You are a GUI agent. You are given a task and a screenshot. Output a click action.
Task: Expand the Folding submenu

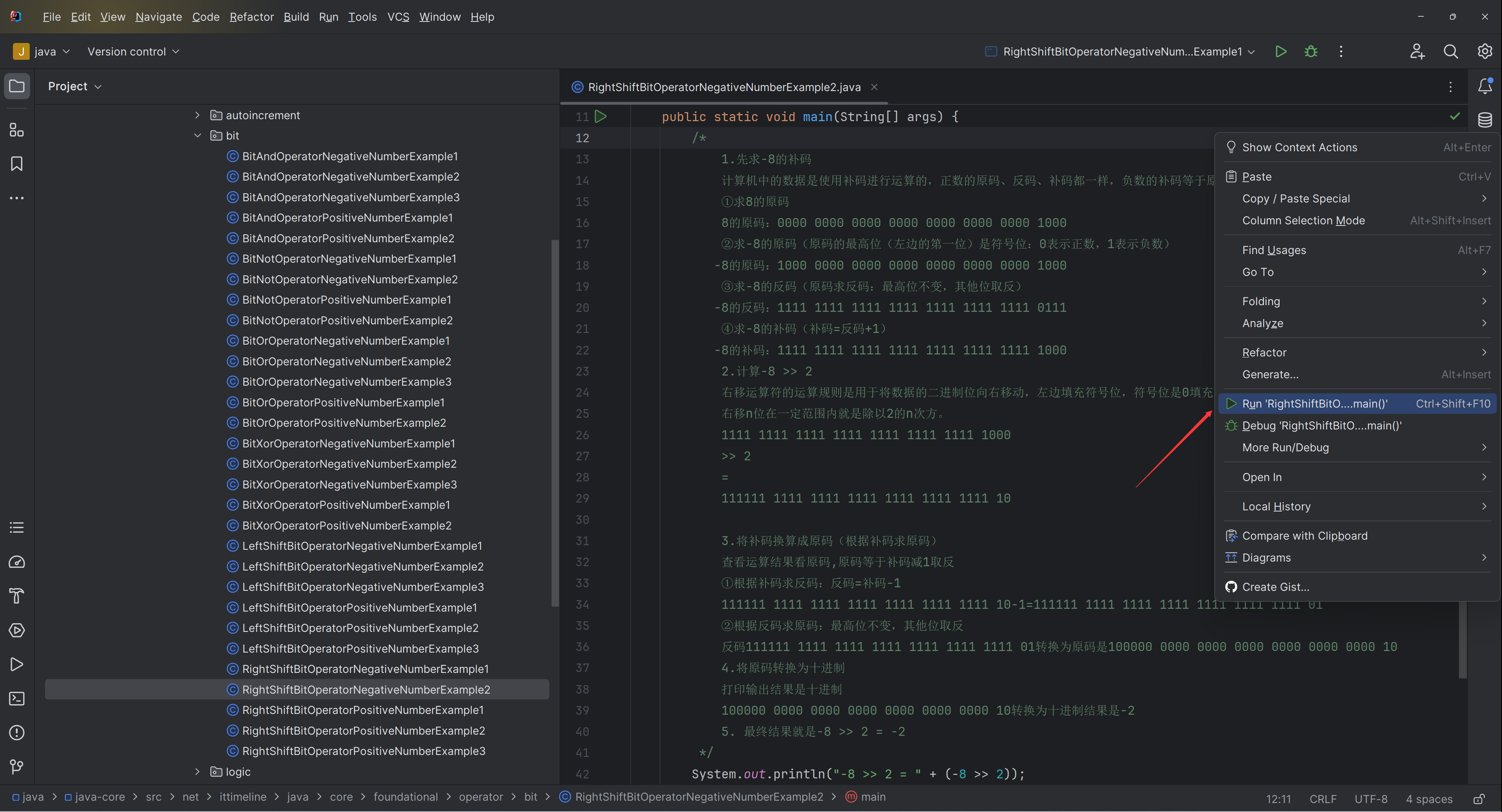(x=1358, y=301)
